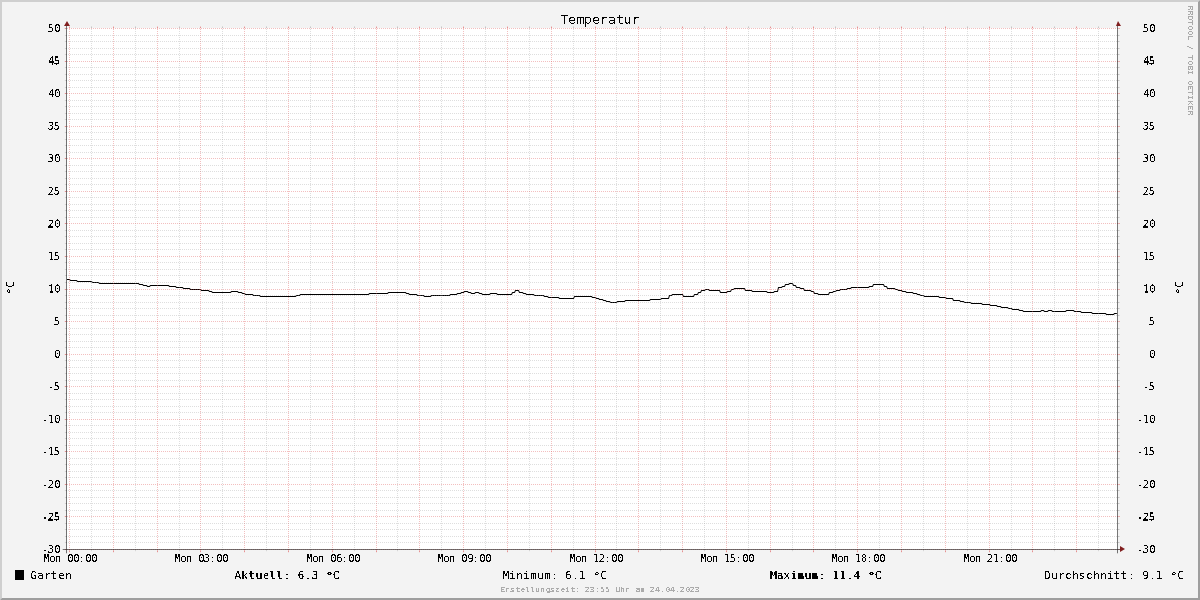Click the Mon 12:00 time axis label
The width and height of the screenshot is (1200, 600).
[x=596, y=558]
